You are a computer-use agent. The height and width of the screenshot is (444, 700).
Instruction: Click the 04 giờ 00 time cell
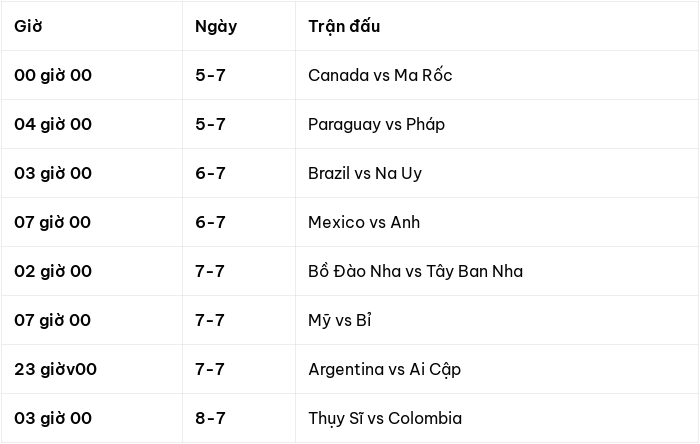point(53,124)
